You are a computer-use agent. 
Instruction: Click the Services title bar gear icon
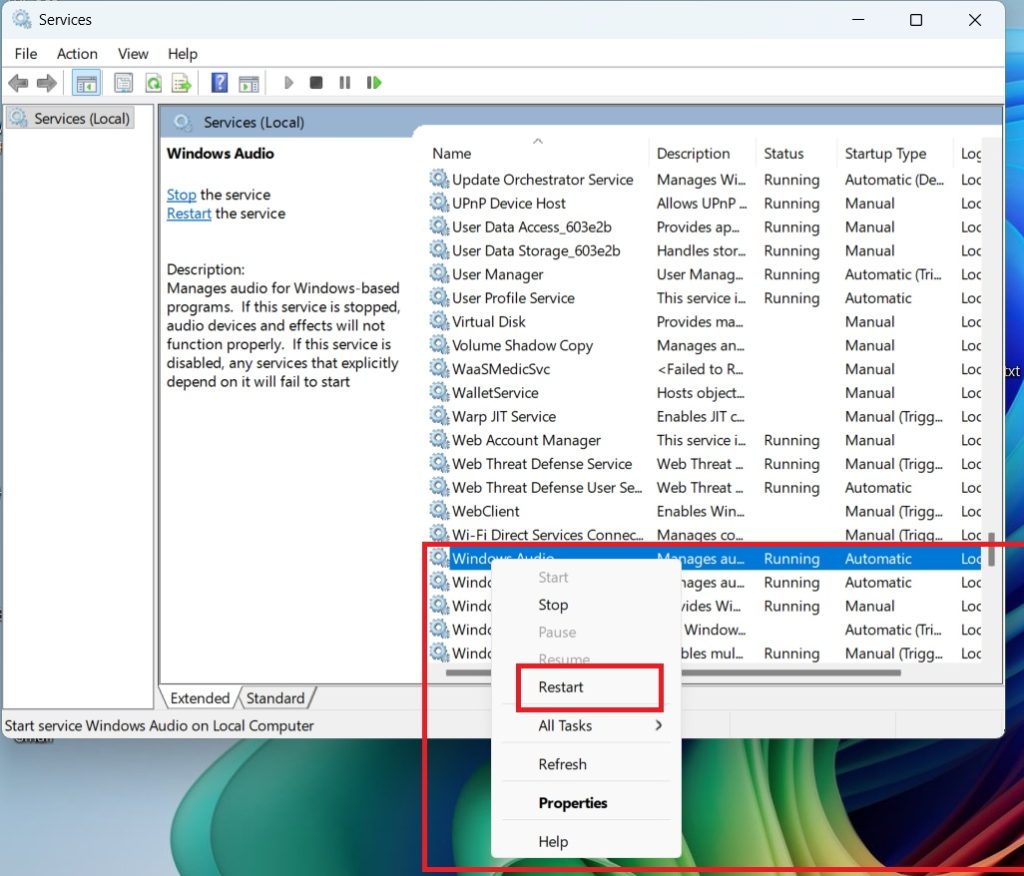22,20
